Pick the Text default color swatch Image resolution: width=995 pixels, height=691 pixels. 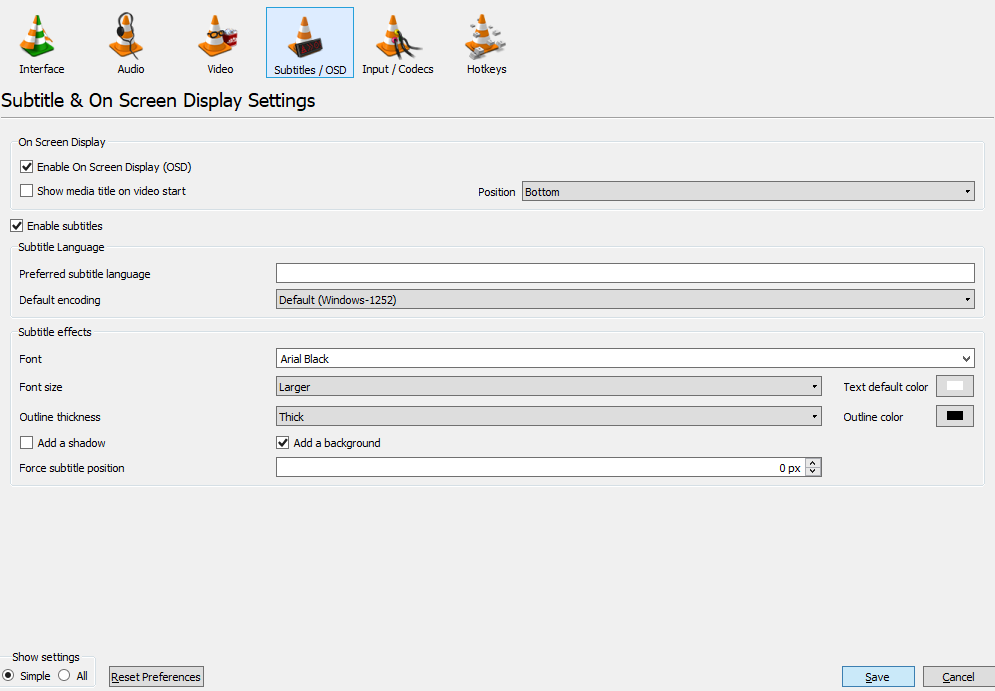pos(954,387)
